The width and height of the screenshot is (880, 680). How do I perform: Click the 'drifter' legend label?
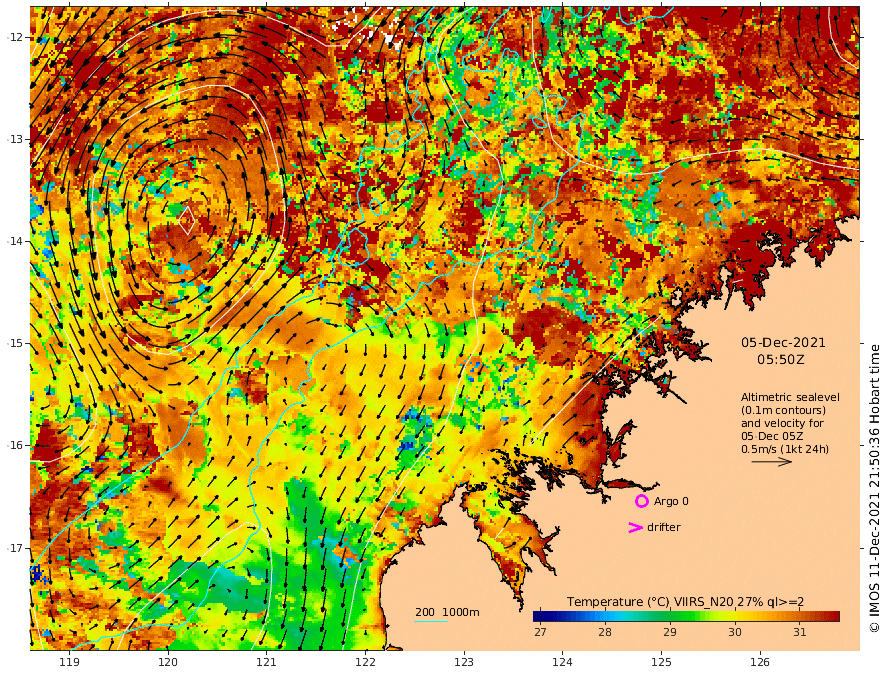click(x=664, y=527)
